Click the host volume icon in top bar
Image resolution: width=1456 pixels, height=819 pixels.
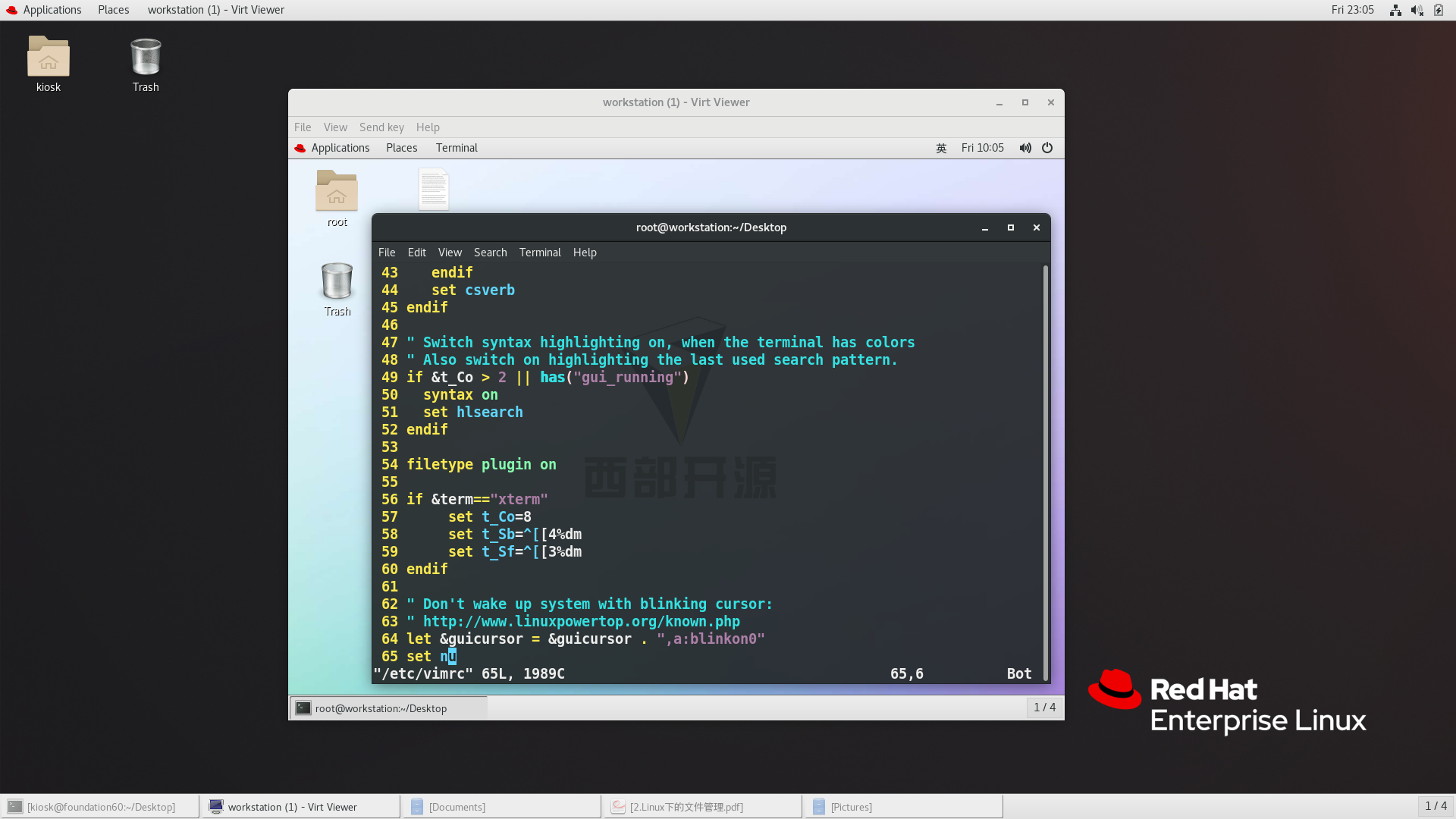[x=1417, y=10]
